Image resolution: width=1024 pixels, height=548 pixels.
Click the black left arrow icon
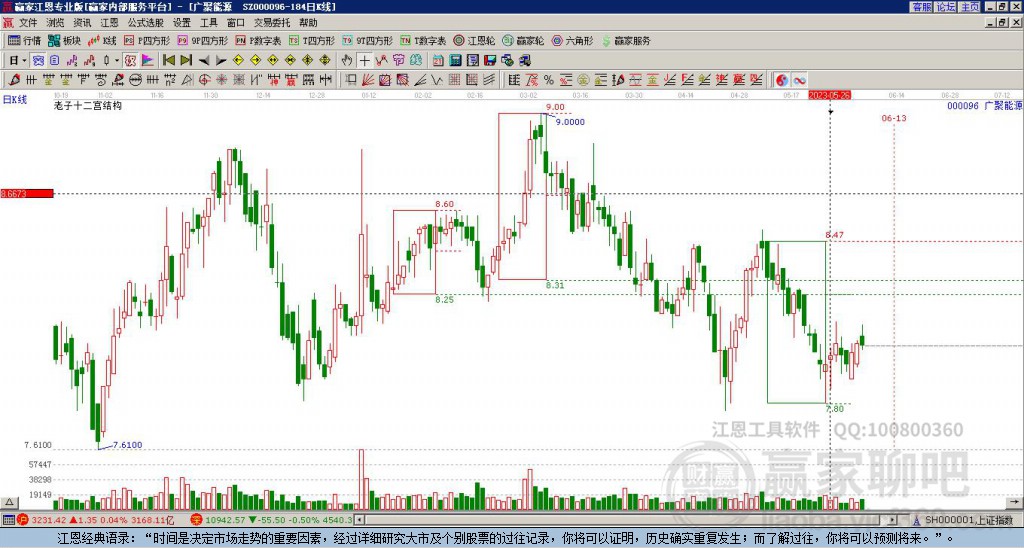coord(204,61)
